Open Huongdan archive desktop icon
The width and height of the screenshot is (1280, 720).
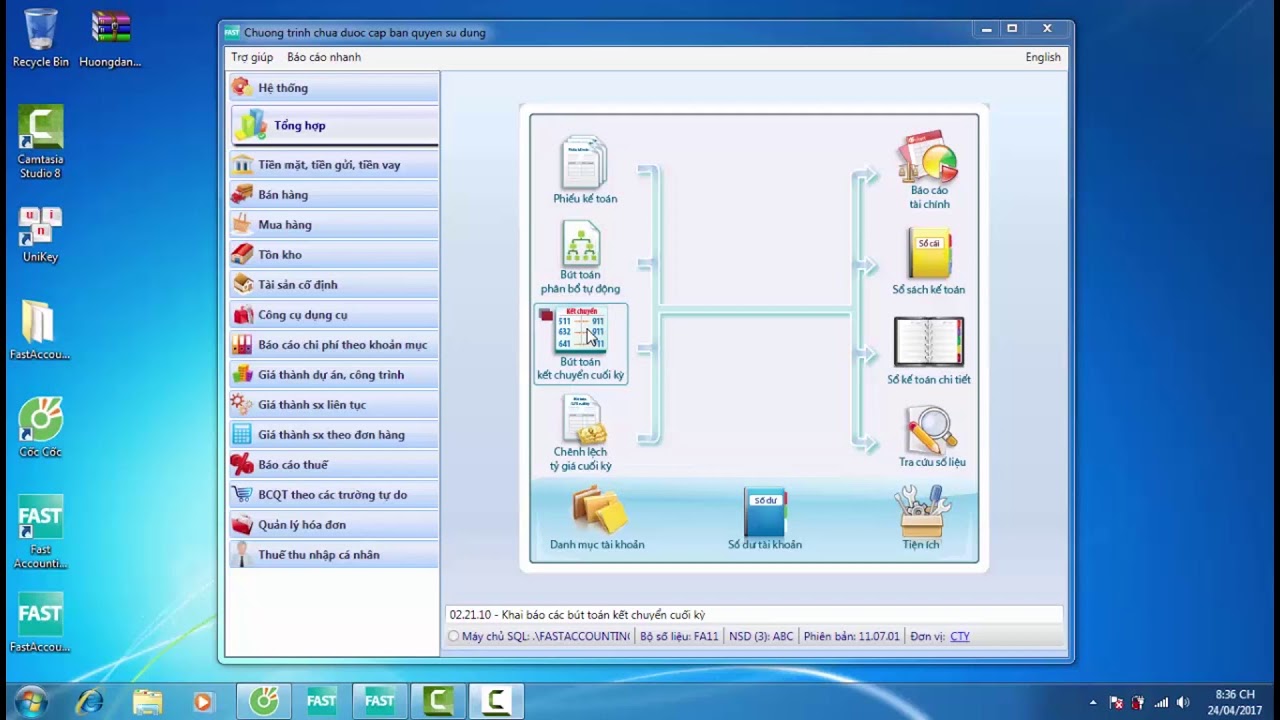(x=110, y=38)
